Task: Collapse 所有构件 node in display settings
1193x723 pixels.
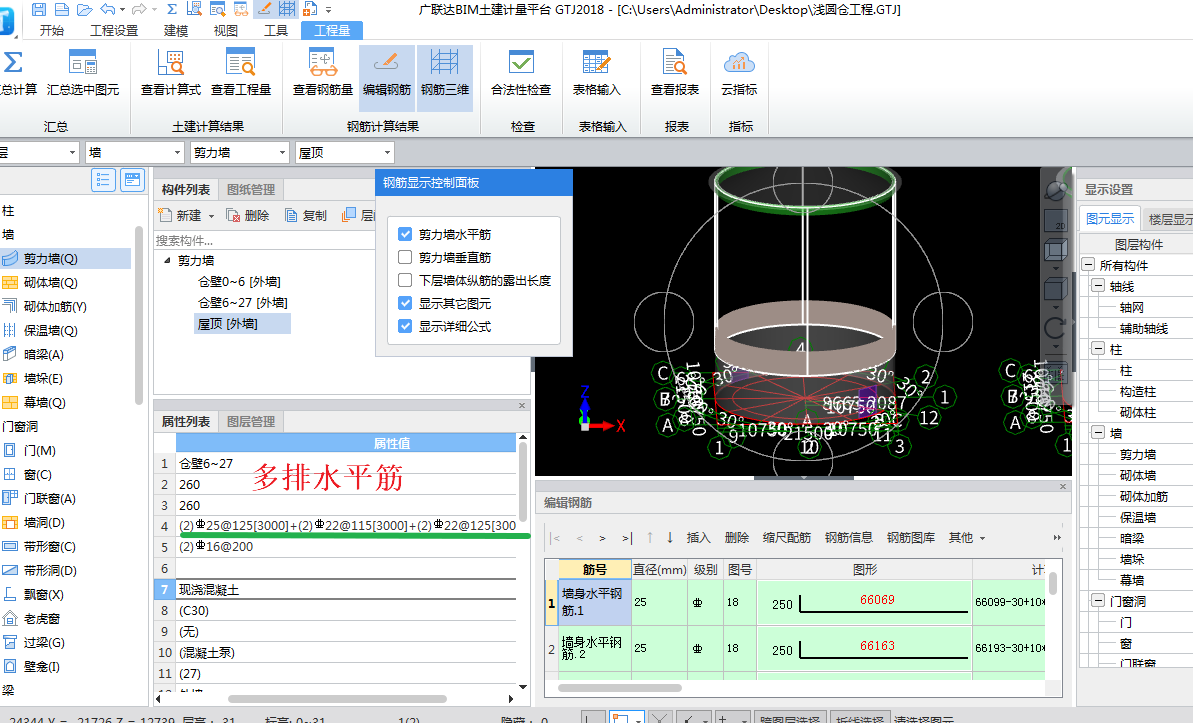Action: click(1089, 265)
